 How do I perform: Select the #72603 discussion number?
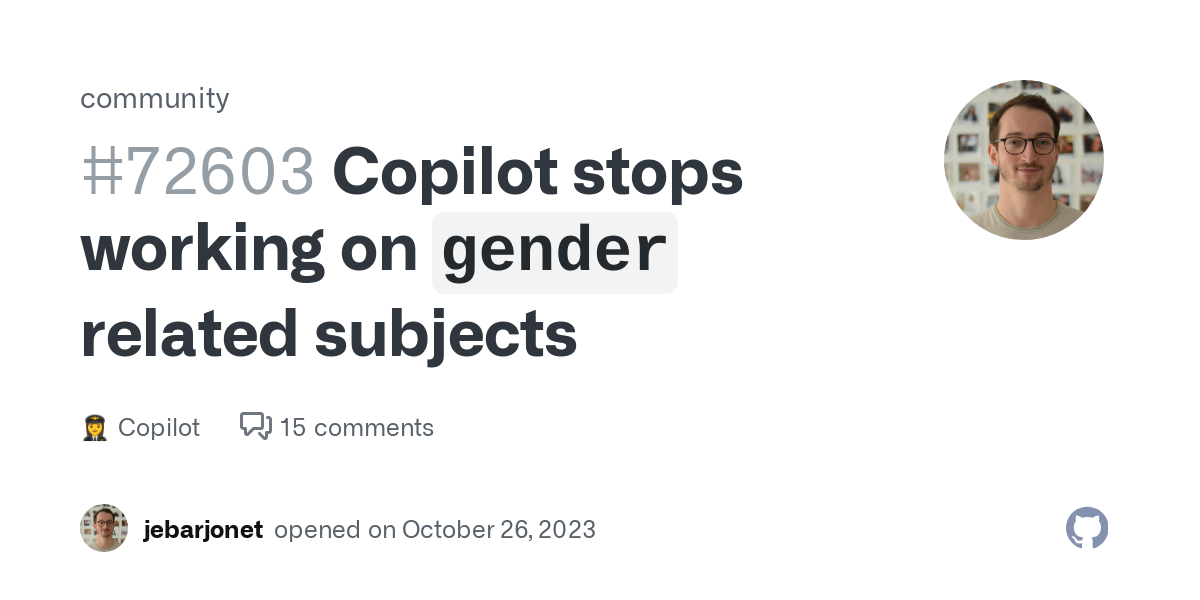pyautogui.click(x=197, y=172)
